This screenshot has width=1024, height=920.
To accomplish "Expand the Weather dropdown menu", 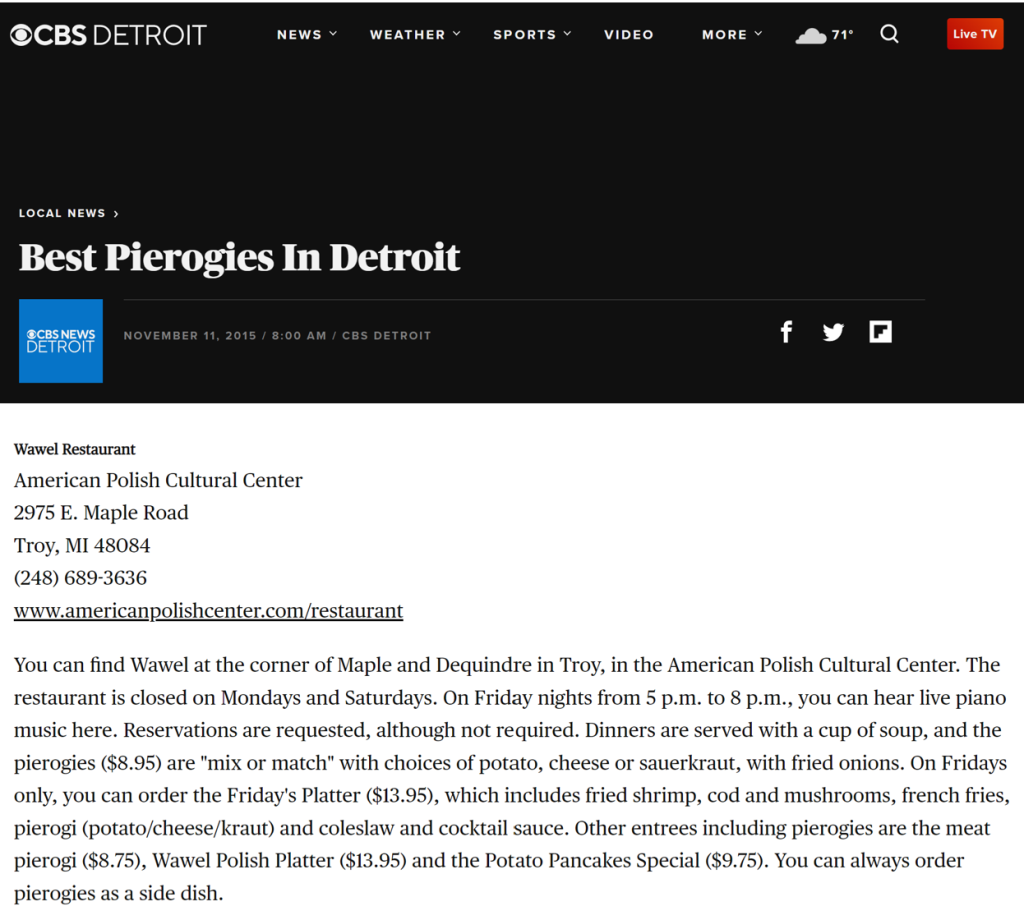I will pos(415,35).
